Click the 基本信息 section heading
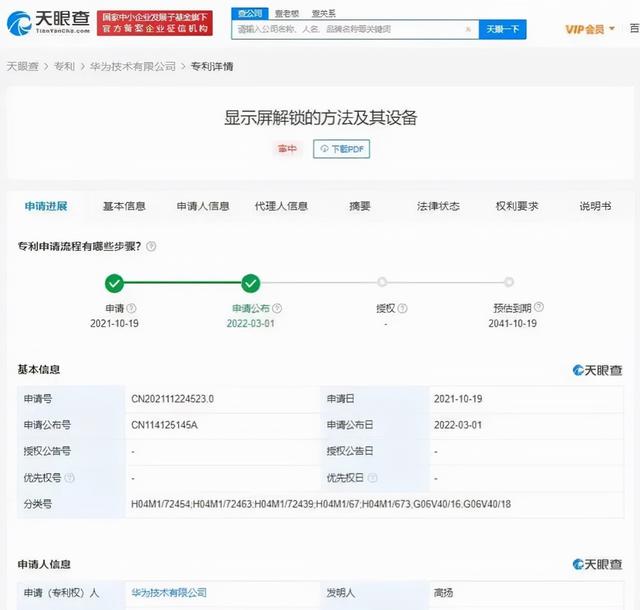Screen dimensions: 640x610 coord(39,370)
